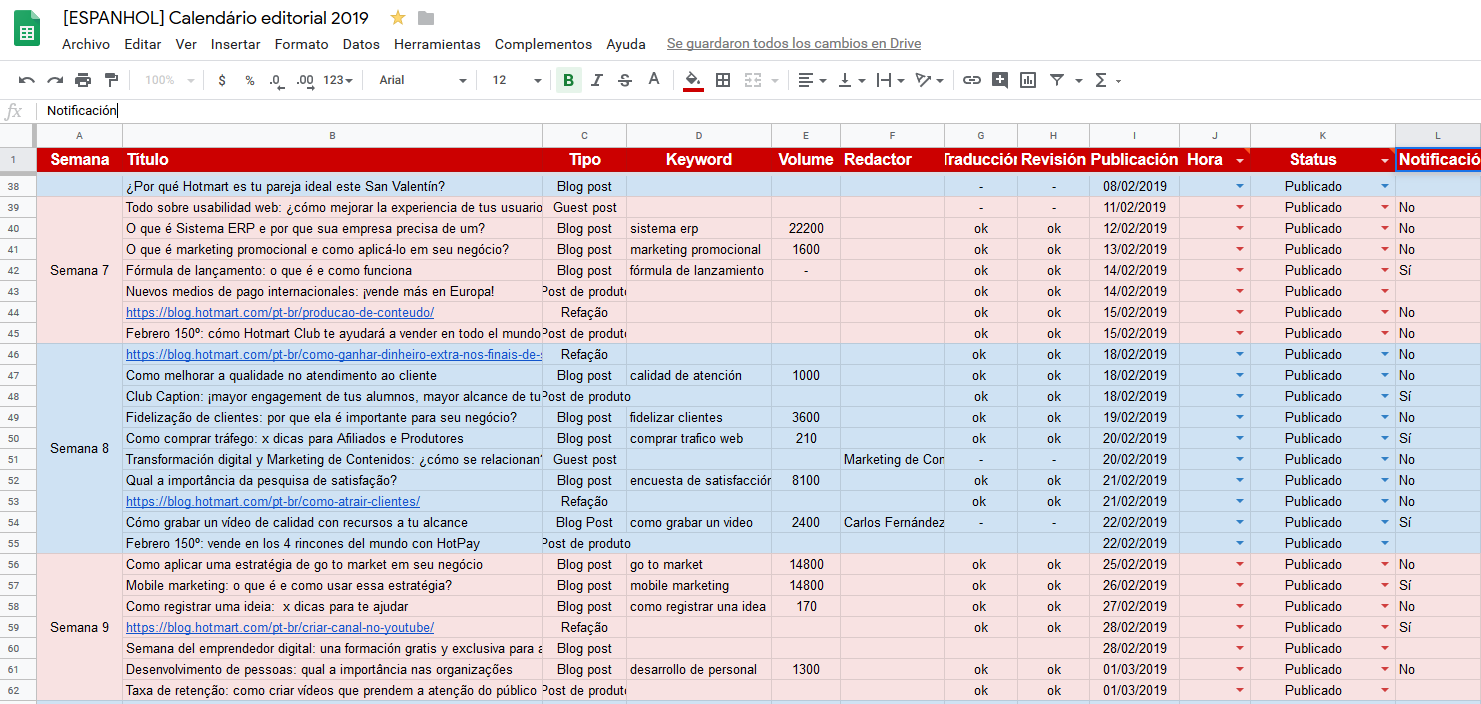Open the Formato menu
Viewport: 1481px width, 704px height.
coord(302,44)
